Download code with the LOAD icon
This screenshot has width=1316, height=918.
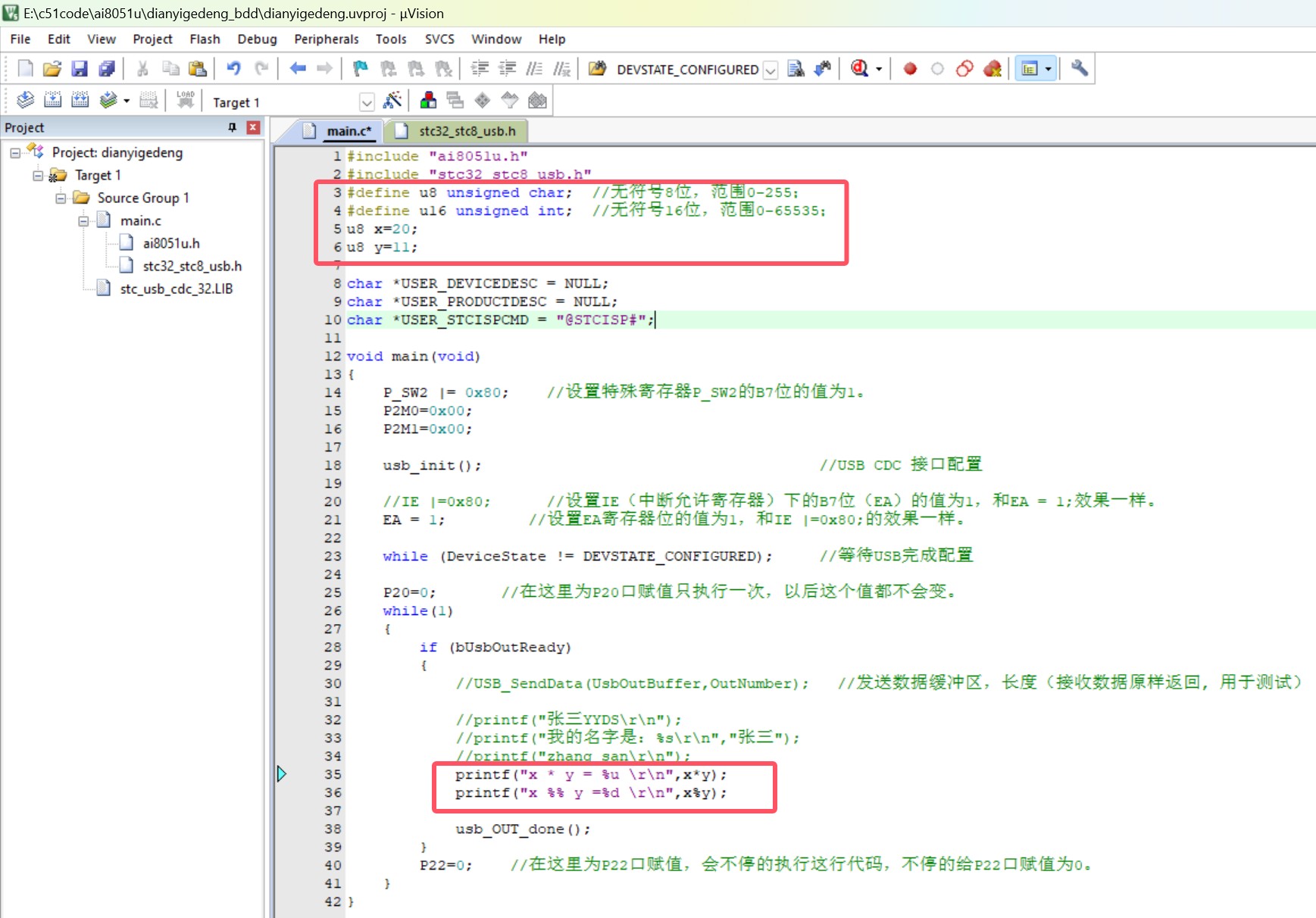(186, 101)
